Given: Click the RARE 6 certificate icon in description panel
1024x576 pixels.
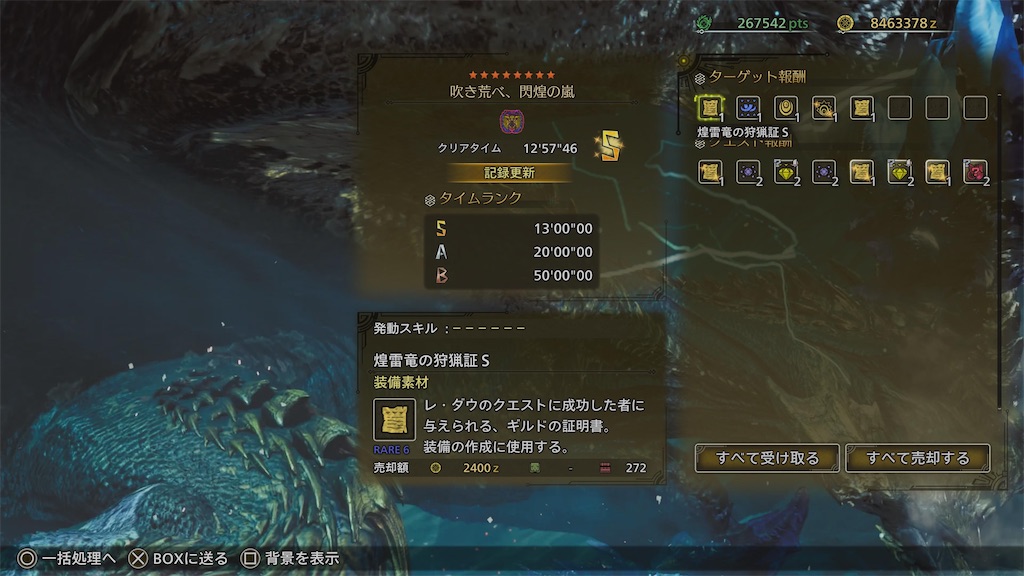Looking at the screenshot, I should (x=394, y=419).
